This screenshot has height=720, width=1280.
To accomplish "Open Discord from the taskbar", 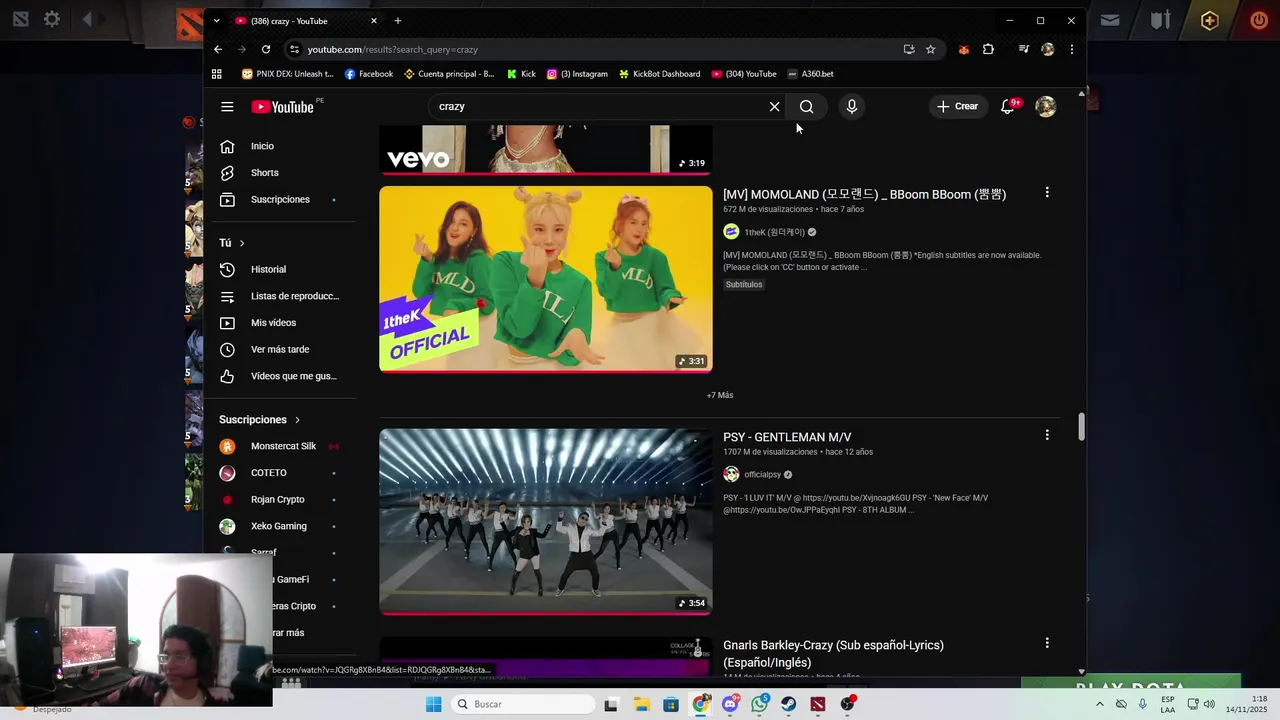I will point(731,704).
